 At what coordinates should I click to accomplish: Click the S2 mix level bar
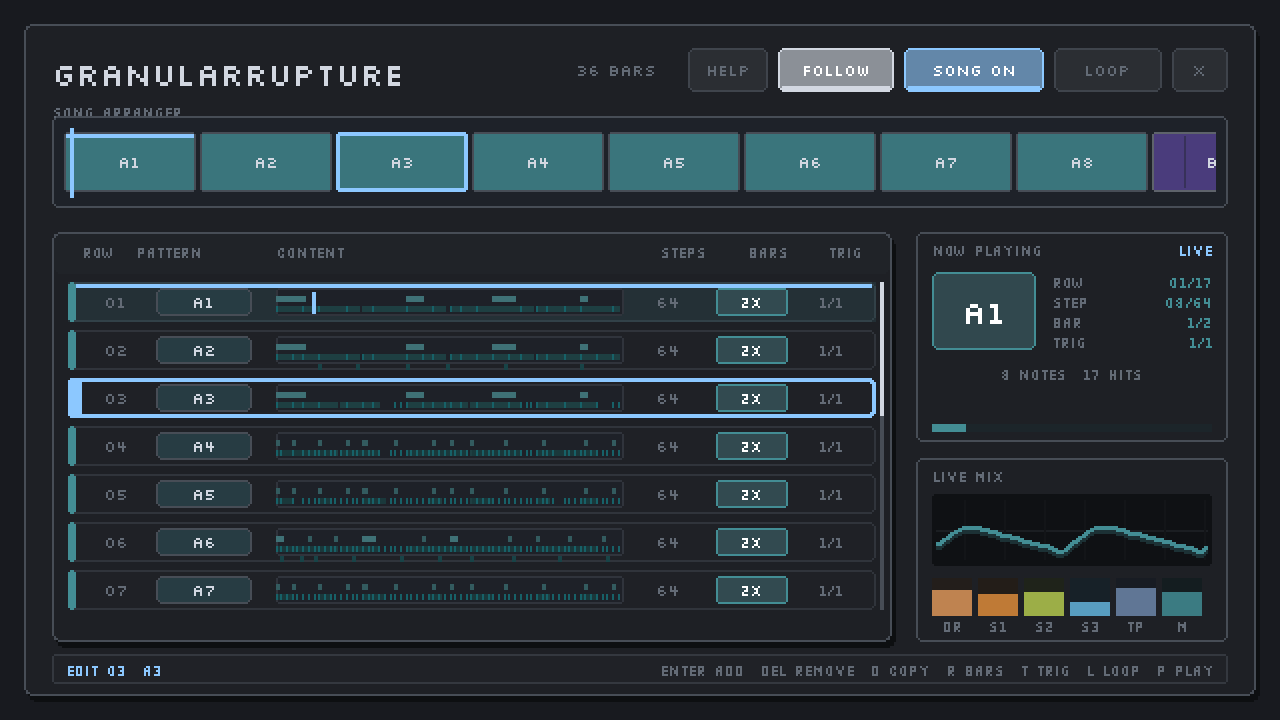click(1044, 597)
